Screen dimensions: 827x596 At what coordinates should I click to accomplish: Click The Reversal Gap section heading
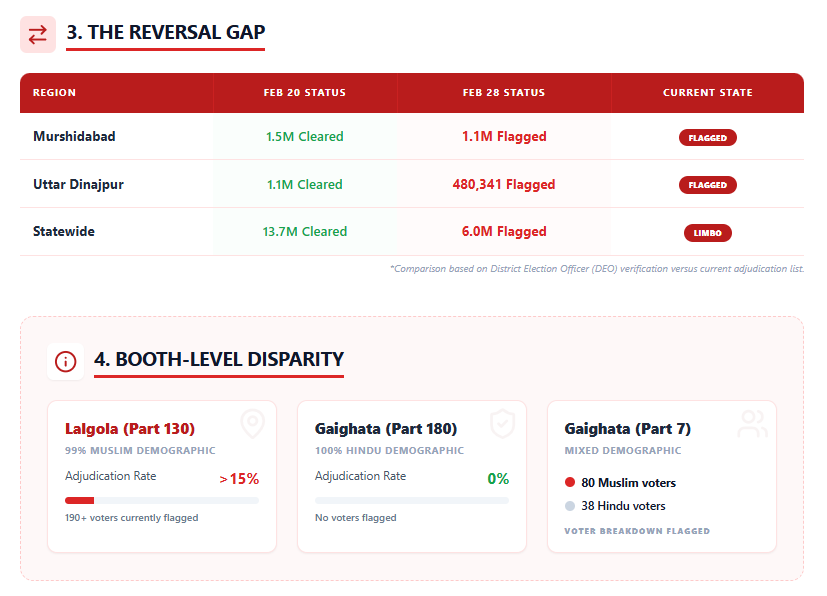pyautogui.click(x=166, y=32)
